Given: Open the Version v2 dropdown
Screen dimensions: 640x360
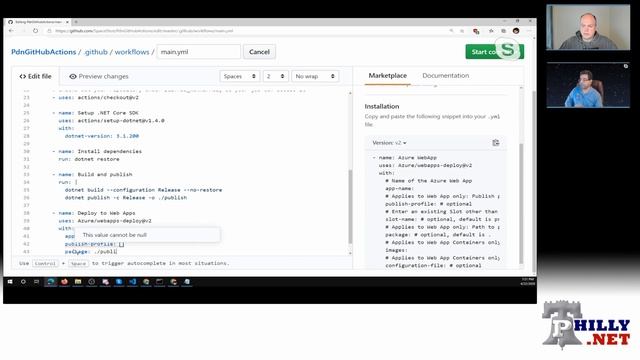Looking at the screenshot, I should pos(389,143).
